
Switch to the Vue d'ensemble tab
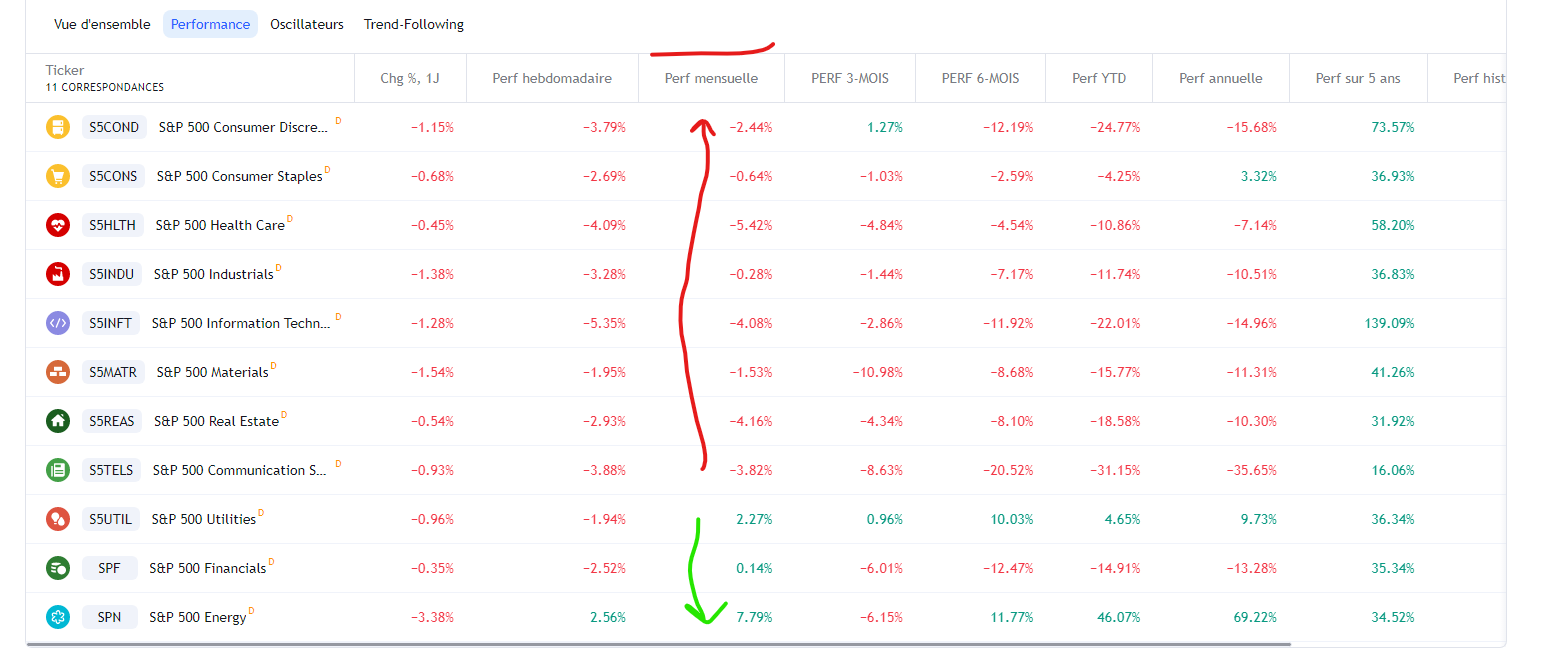(x=102, y=24)
